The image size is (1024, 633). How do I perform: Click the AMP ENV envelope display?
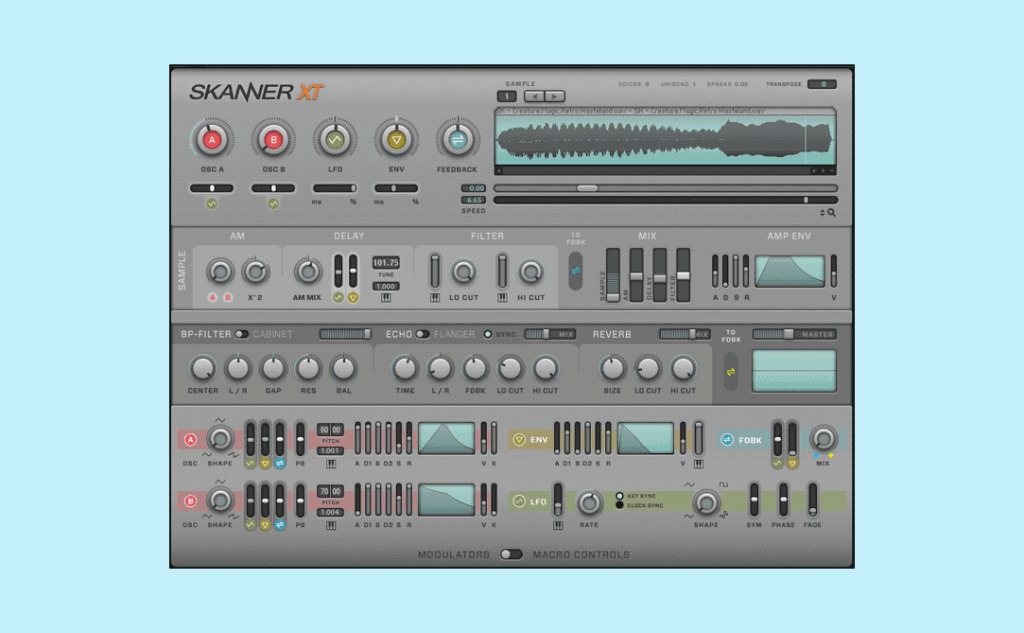click(x=790, y=271)
